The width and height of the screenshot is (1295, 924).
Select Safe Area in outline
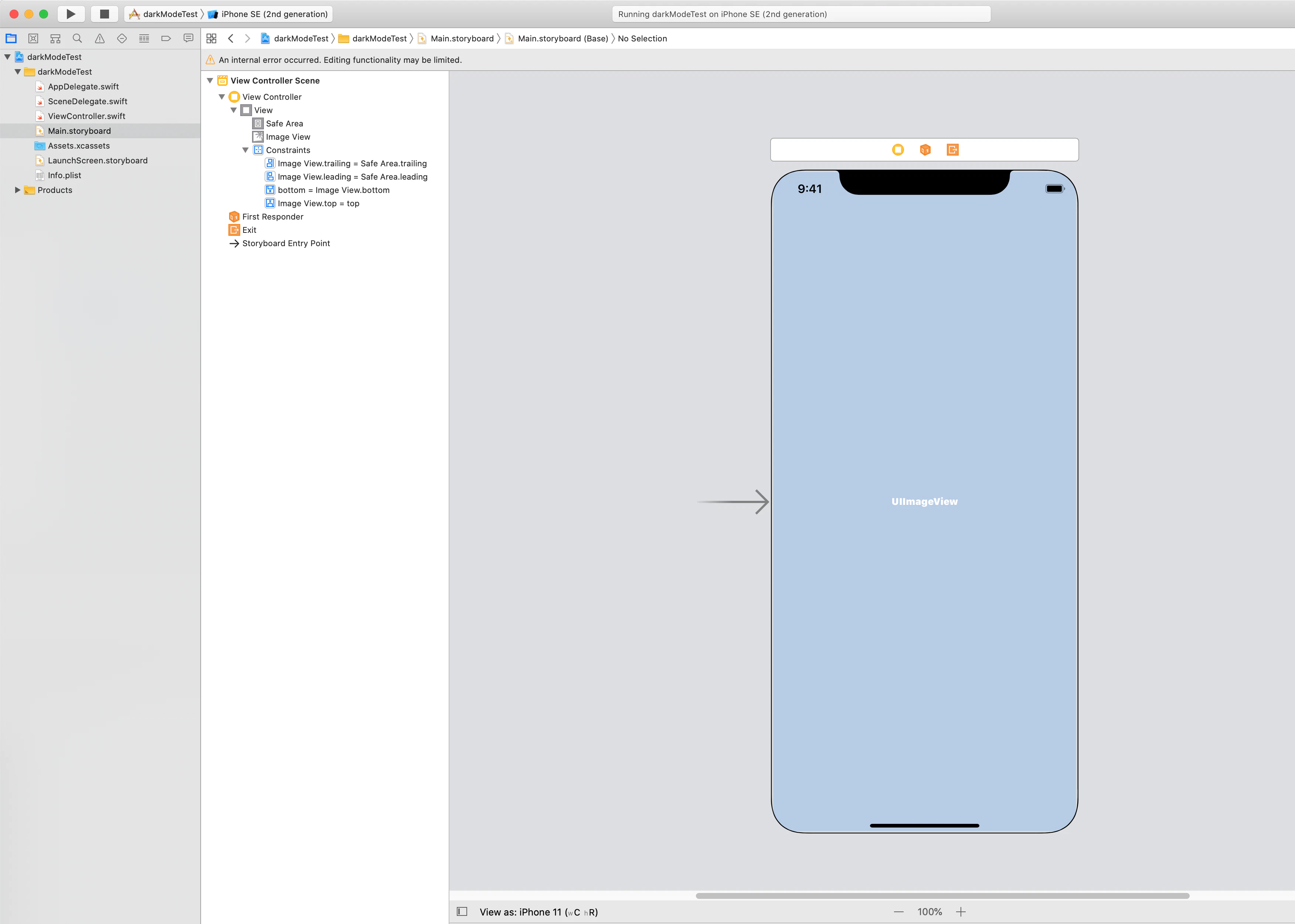click(x=278, y=123)
